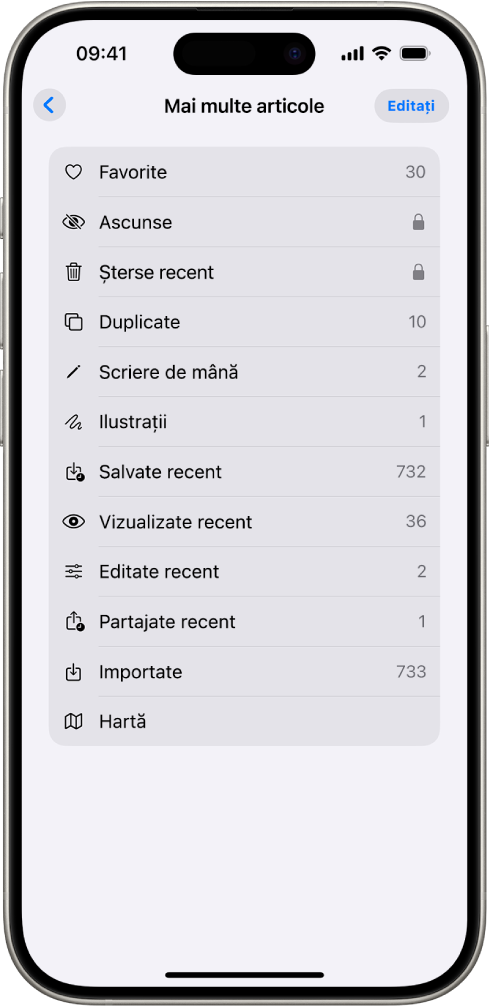
Task: Tap the sliders icon for Editate recent
Action: pyautogui.click(x=74, y=572)
